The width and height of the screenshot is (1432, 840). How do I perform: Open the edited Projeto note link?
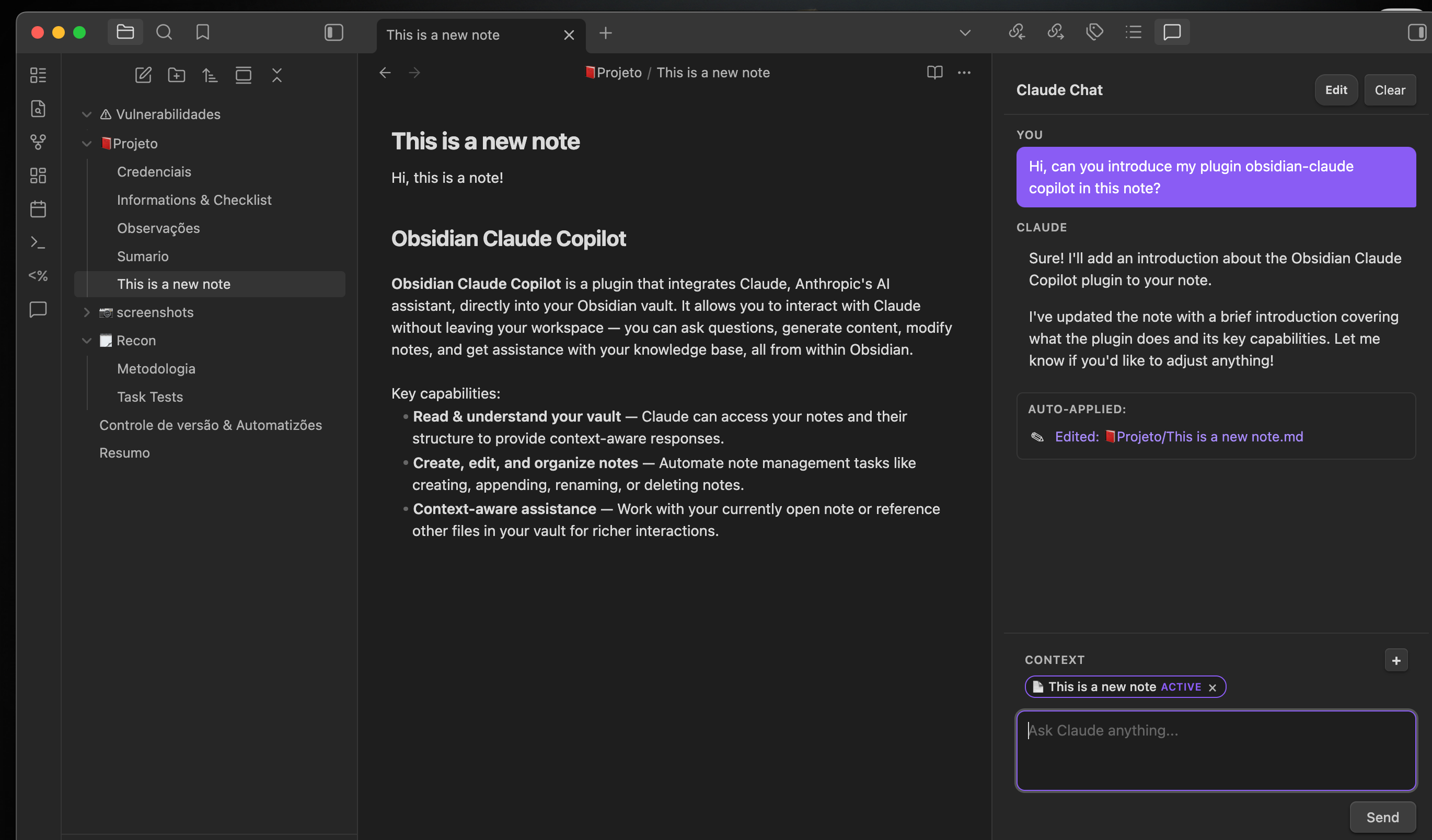tap(1208, 436)
